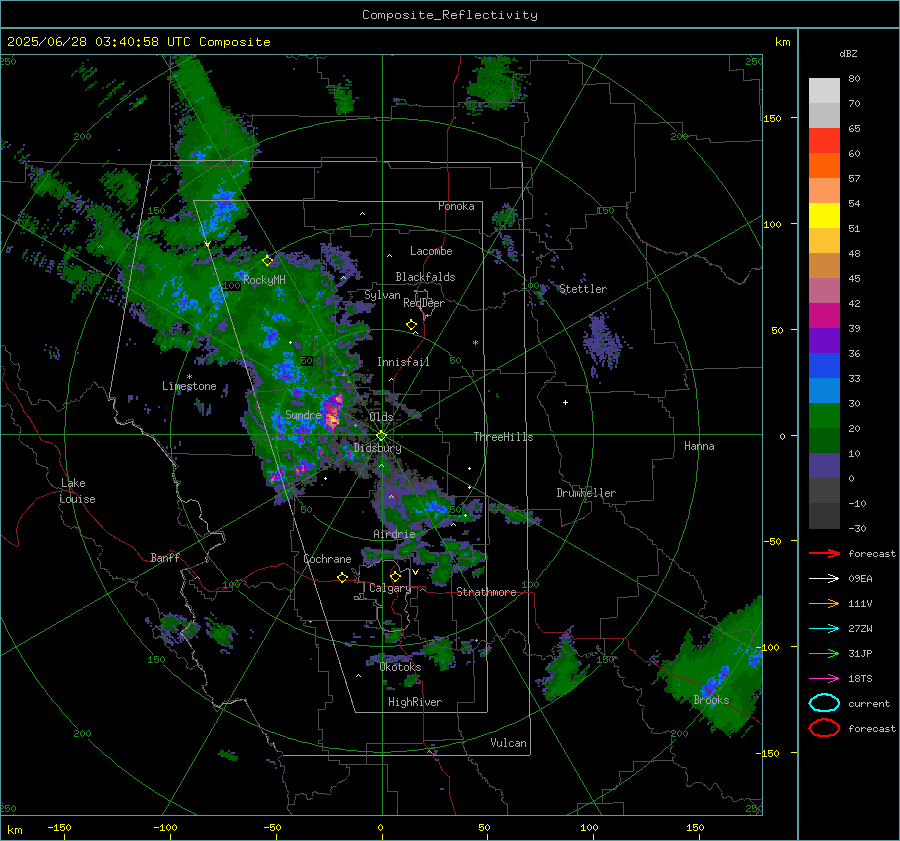Click the Okotoks city label
900x841 pixels.
coord(400,667)
